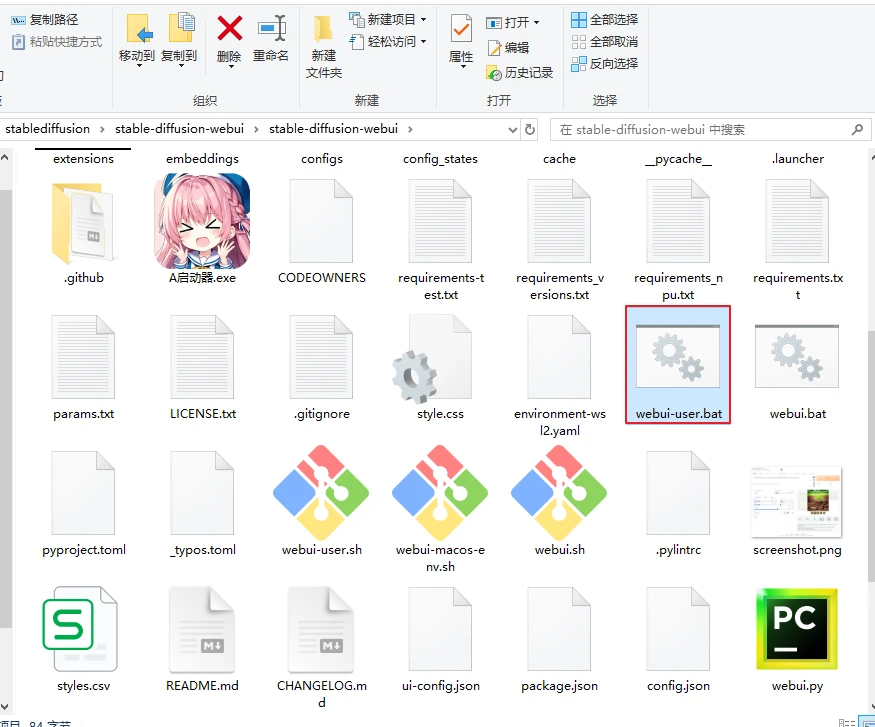The width and height of the screenshot is (875, 727).
Task: Select requirements_versions.txt file
Action: pyautogui.click(x=560, y=239)
